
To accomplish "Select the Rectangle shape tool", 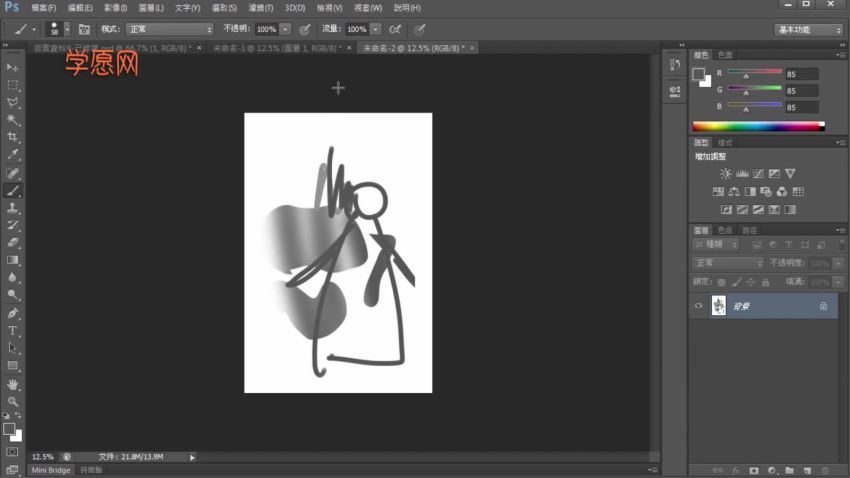I will tap(12, 365).
